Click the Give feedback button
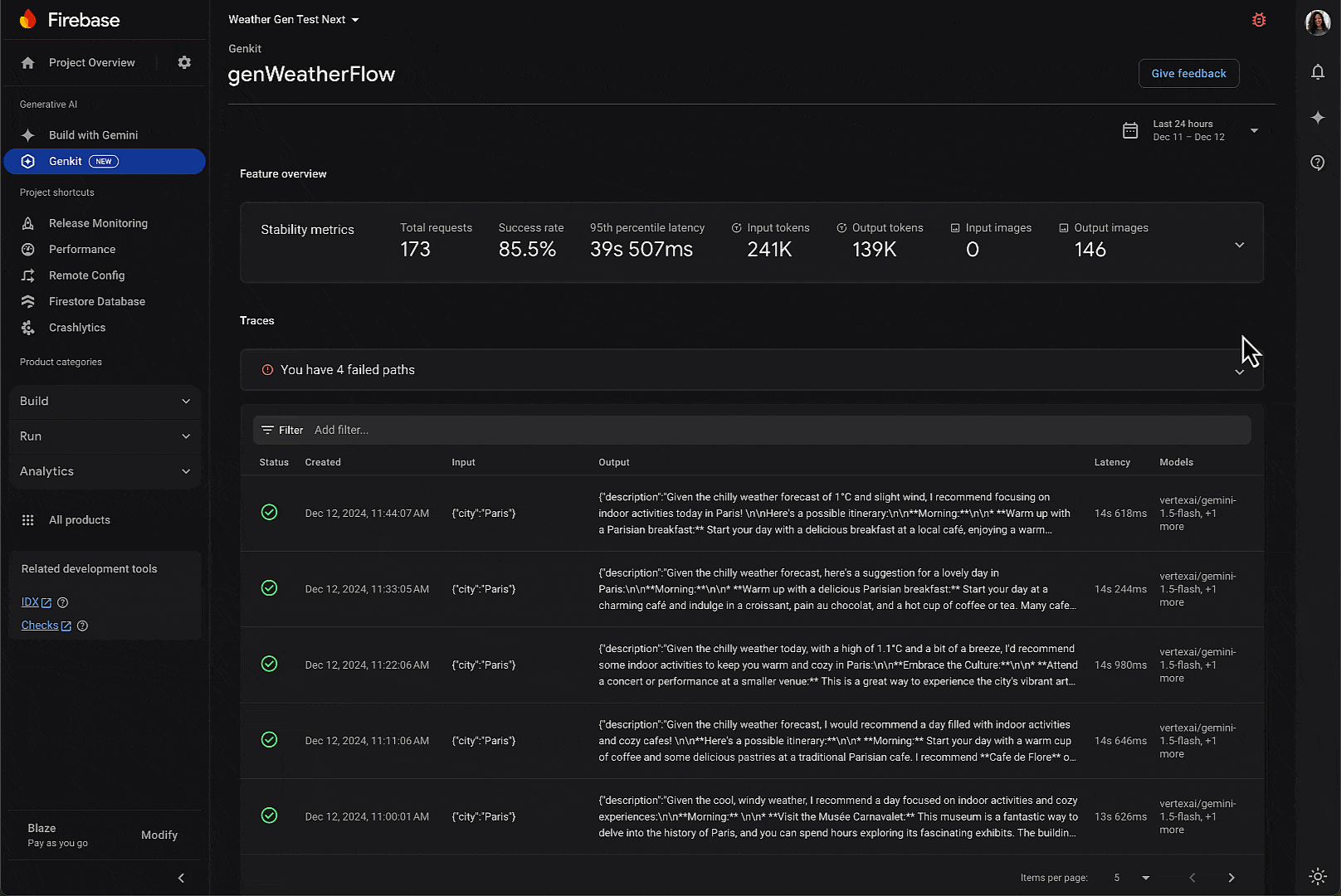1341x896 pixels. tap(1188, 73)
